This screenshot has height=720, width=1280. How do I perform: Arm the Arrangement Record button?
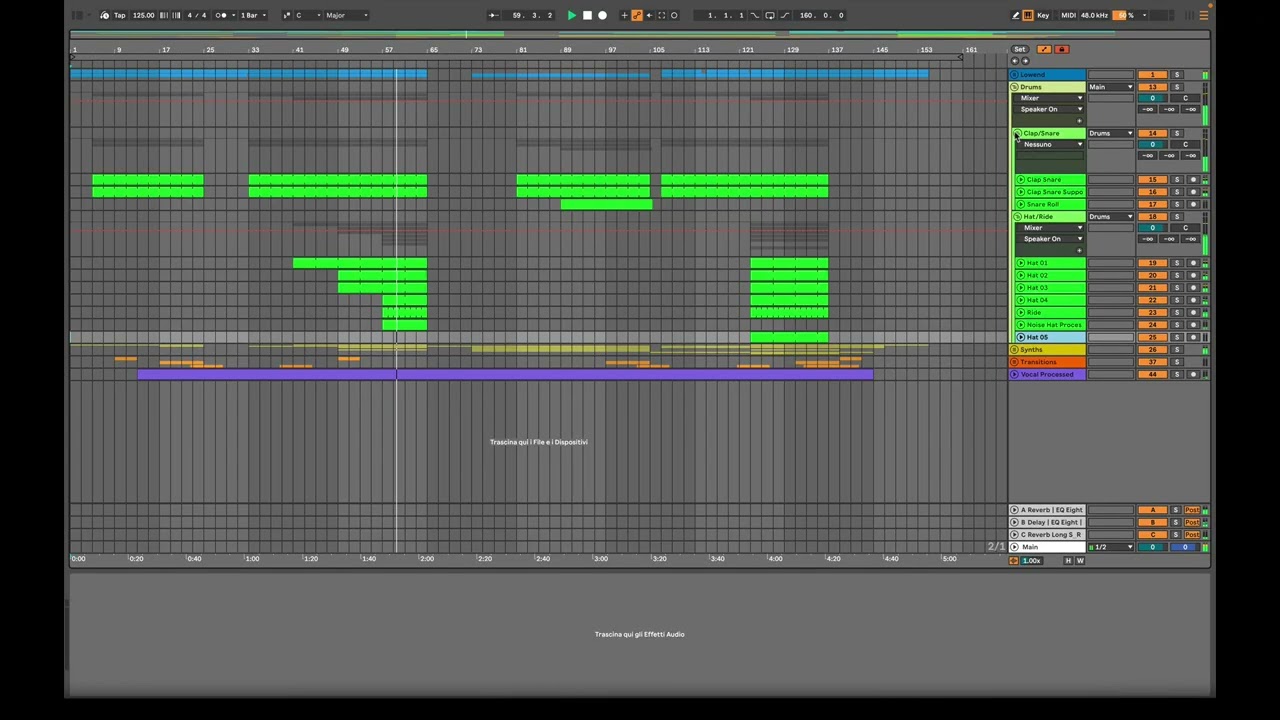click(602, 15)
